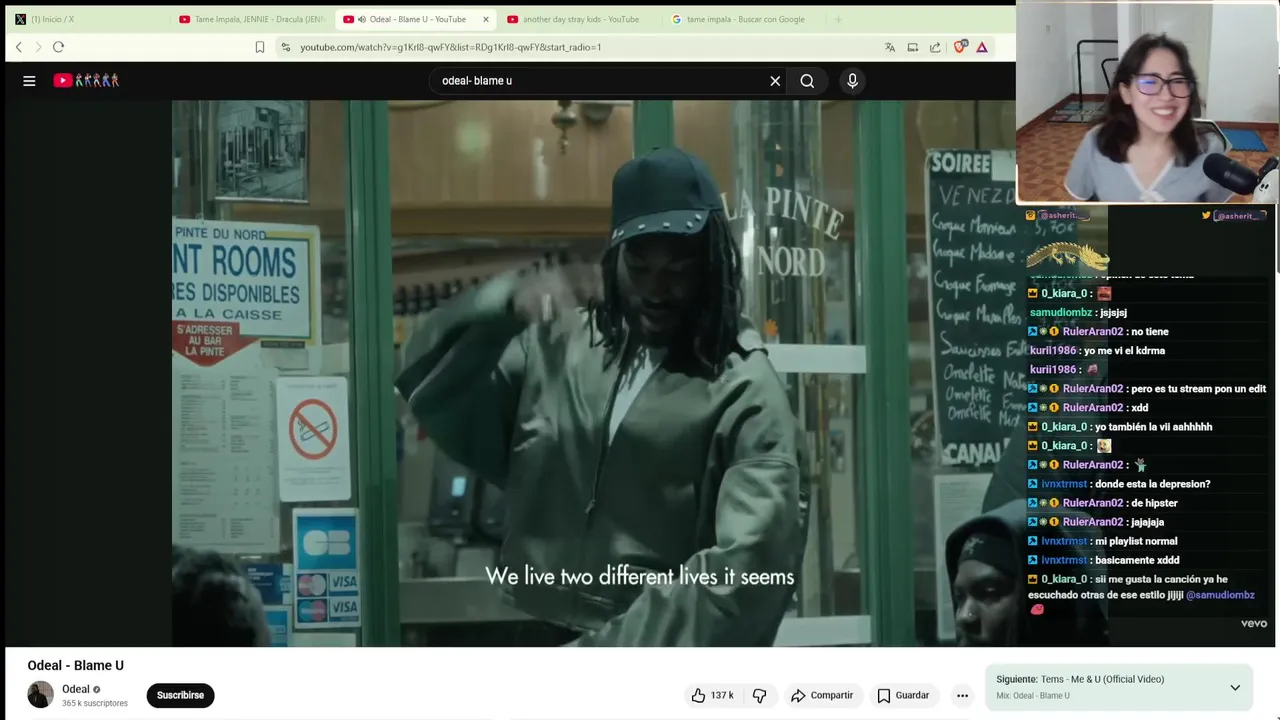This screenshot has width=1280, height=720.
Task: Run search with magnifier icon
Action: click(x=807, y=81)
